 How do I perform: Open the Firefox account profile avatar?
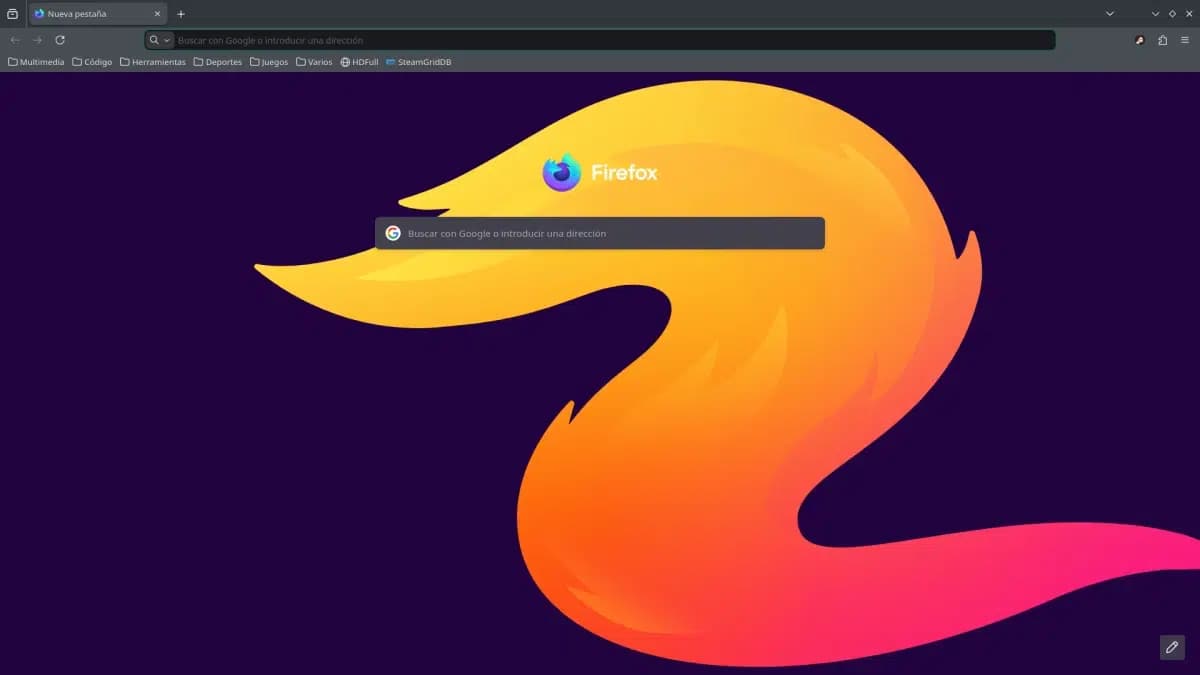(x=1138, y=40)
